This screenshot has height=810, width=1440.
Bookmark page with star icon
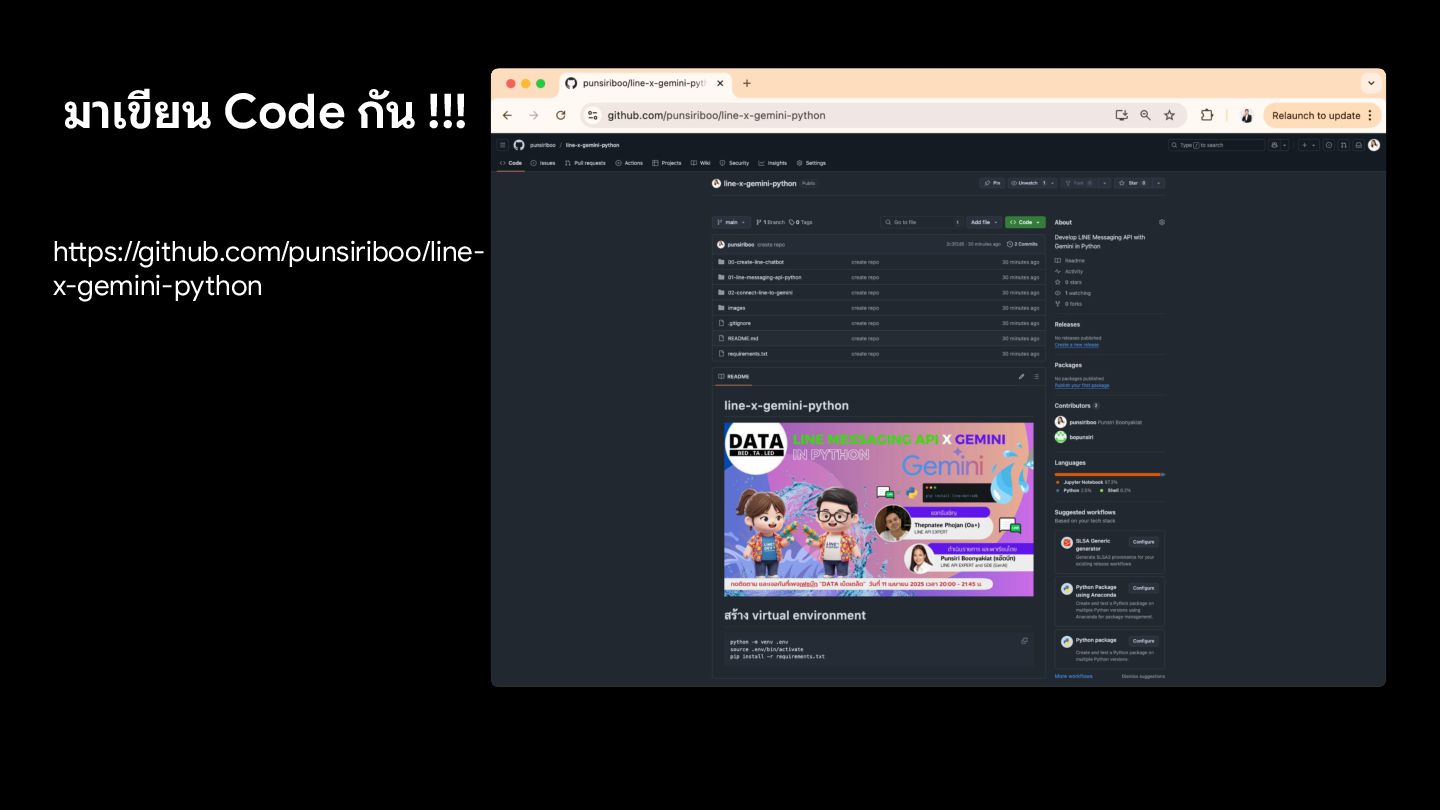(x=1170, y=115)
